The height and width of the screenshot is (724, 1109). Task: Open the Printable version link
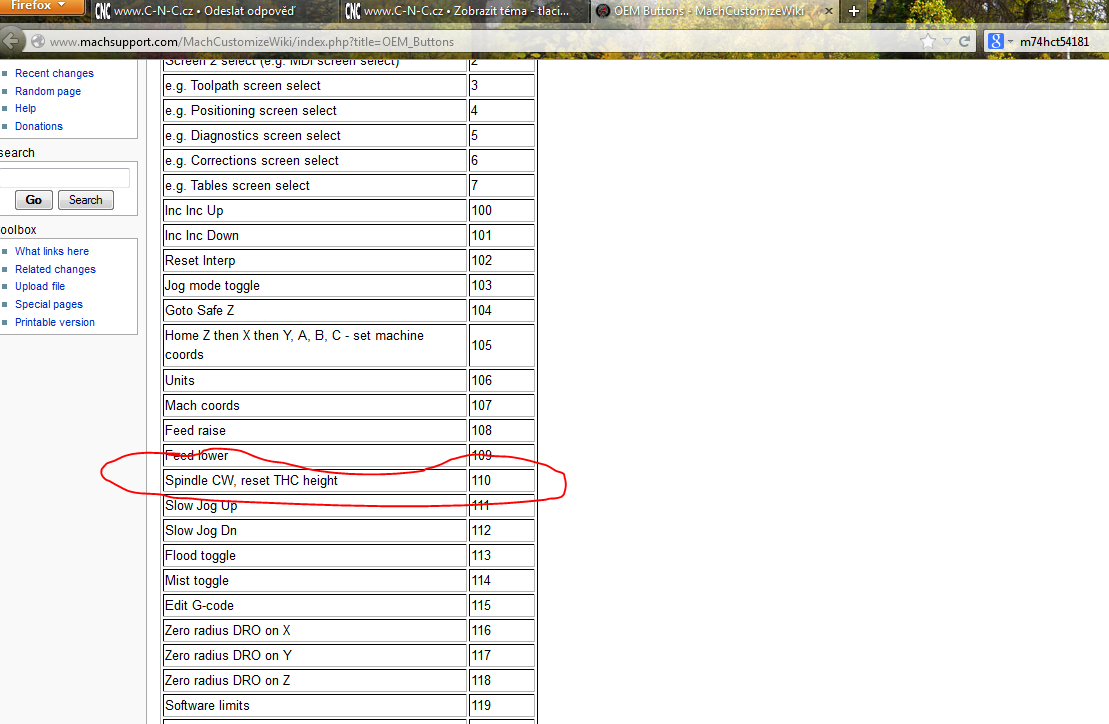(55, 322)
